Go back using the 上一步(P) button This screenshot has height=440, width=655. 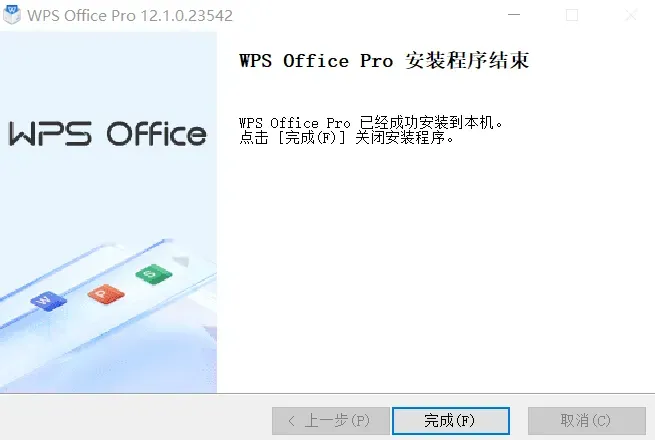(331, 421)
